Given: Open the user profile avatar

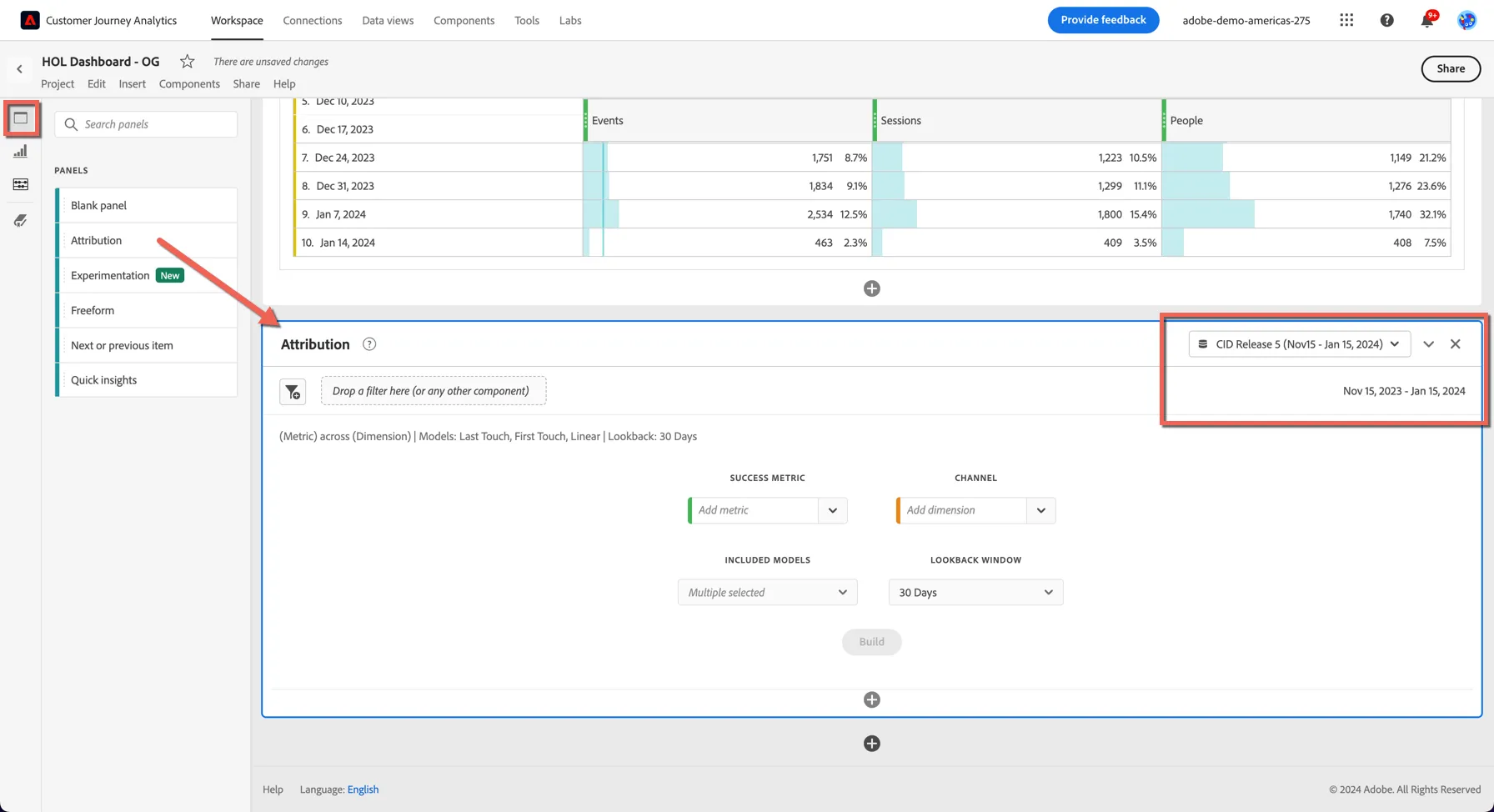Looking at the screenshot, I should click(1466, 20).
